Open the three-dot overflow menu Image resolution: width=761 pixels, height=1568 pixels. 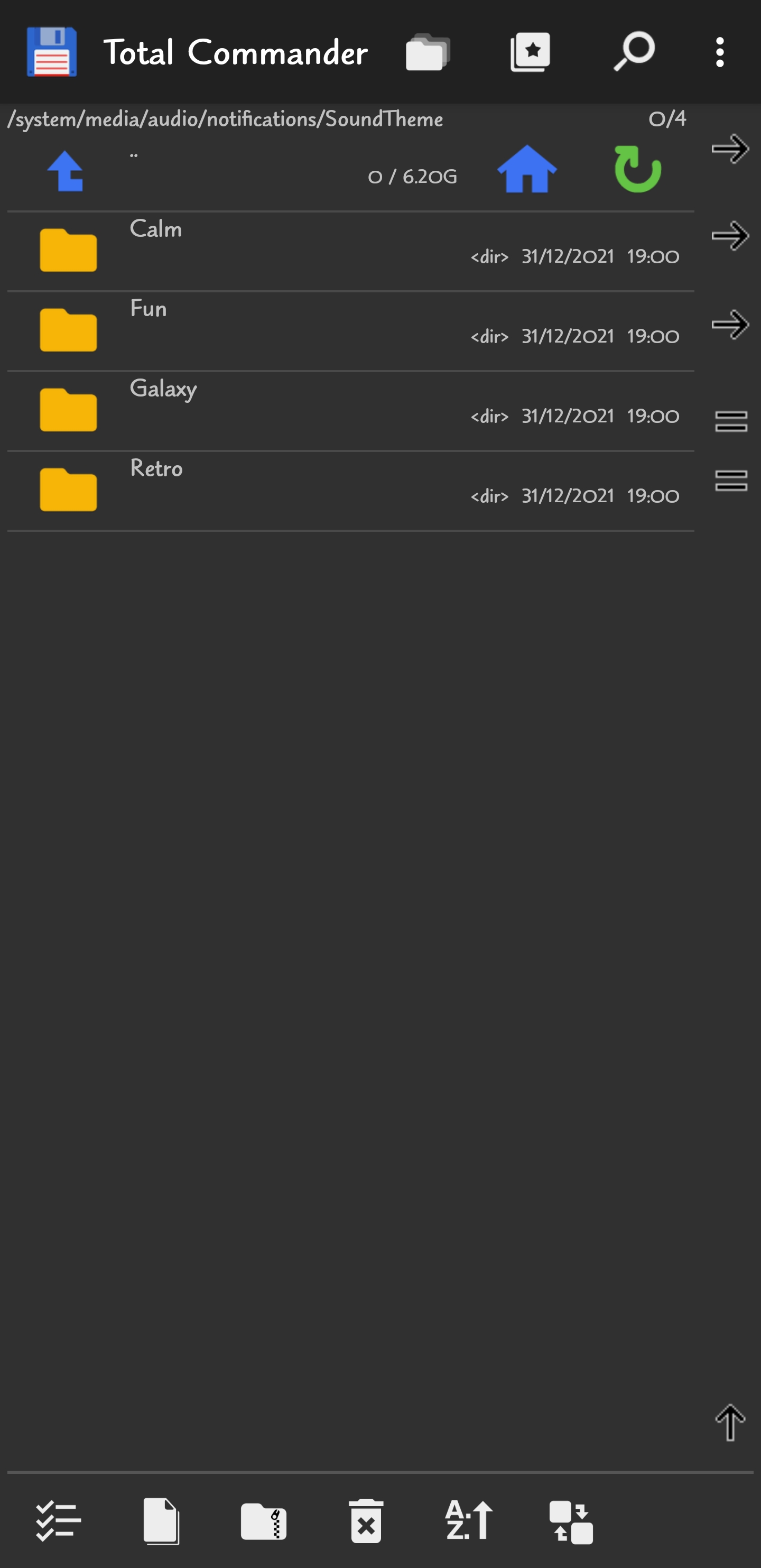(x=720, y=52)
